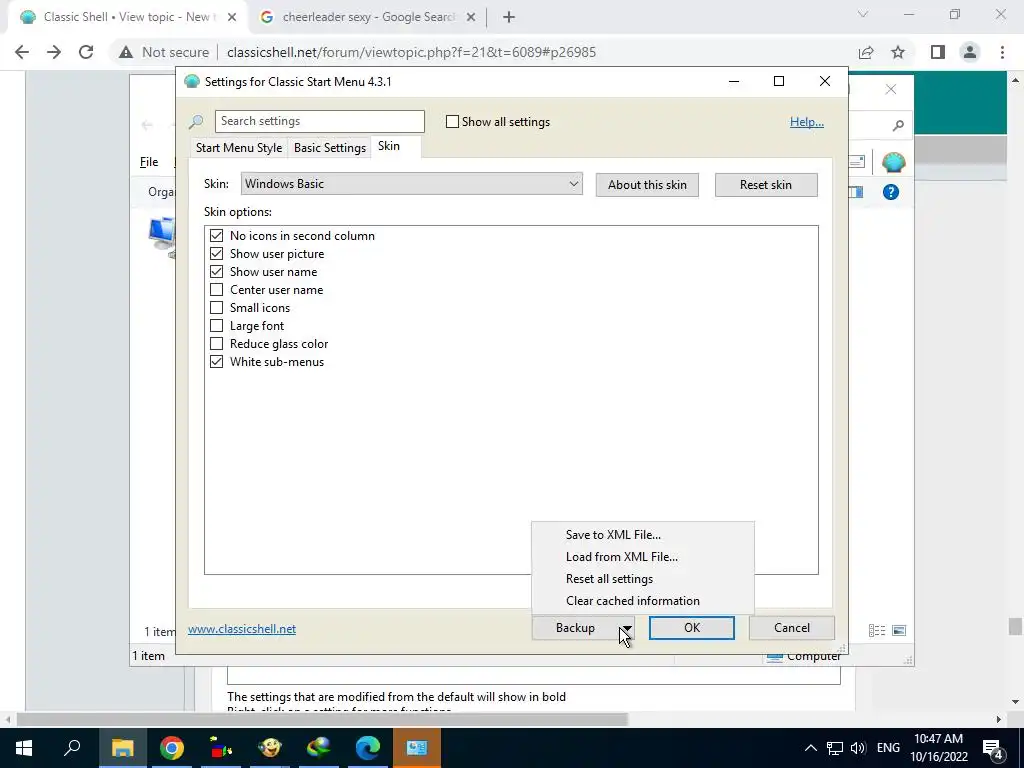Toggle Show all settings checkbox
Viewport: 1024px width, 768px height.
452,121
